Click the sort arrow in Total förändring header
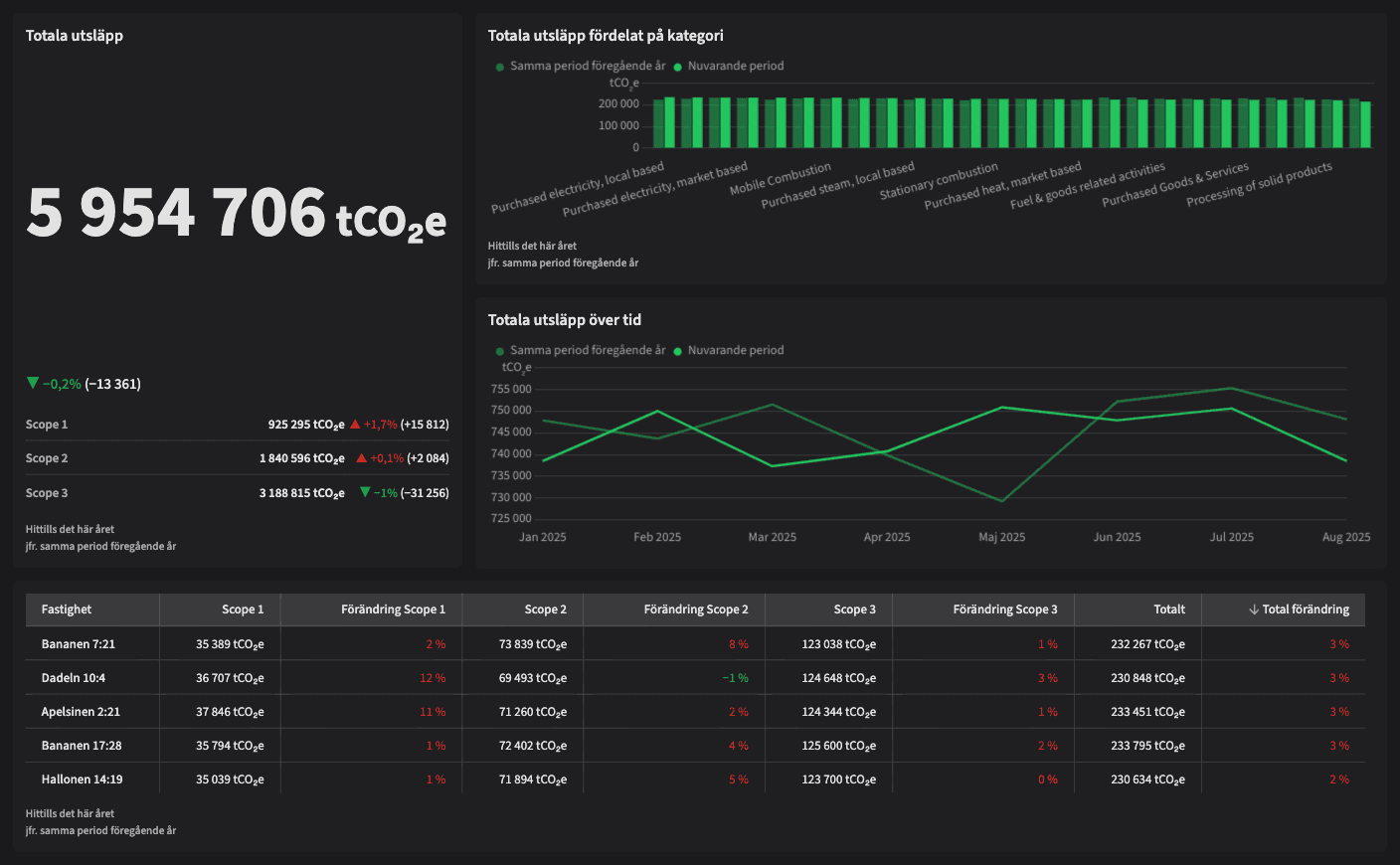Viewport: 1400px width, 865px height. (x=1254, y=609)
